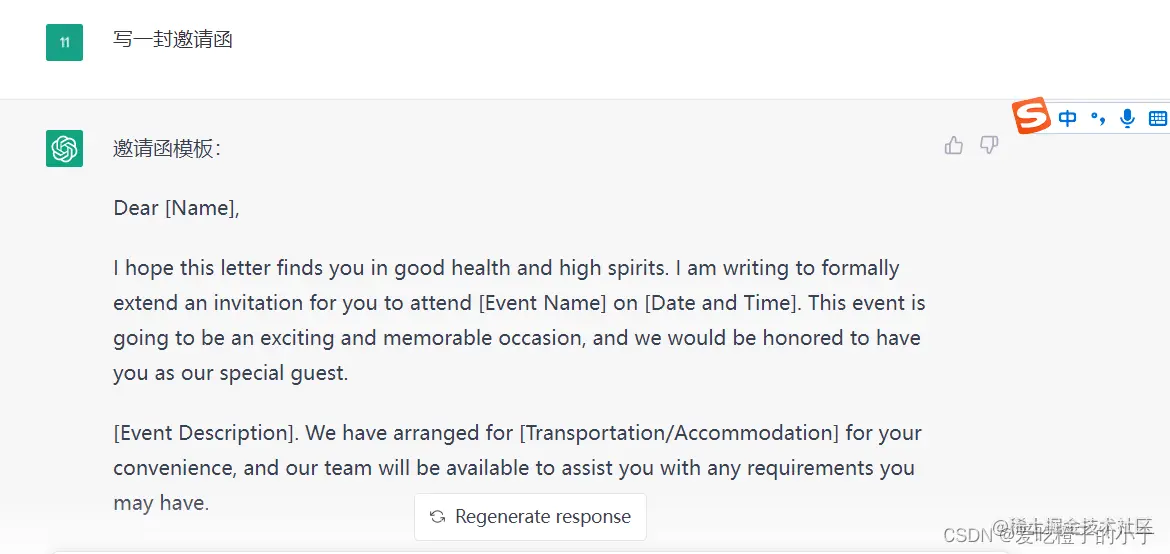
Task: Click the "Dear [Name]," line
Action: (x=176, y=208)
